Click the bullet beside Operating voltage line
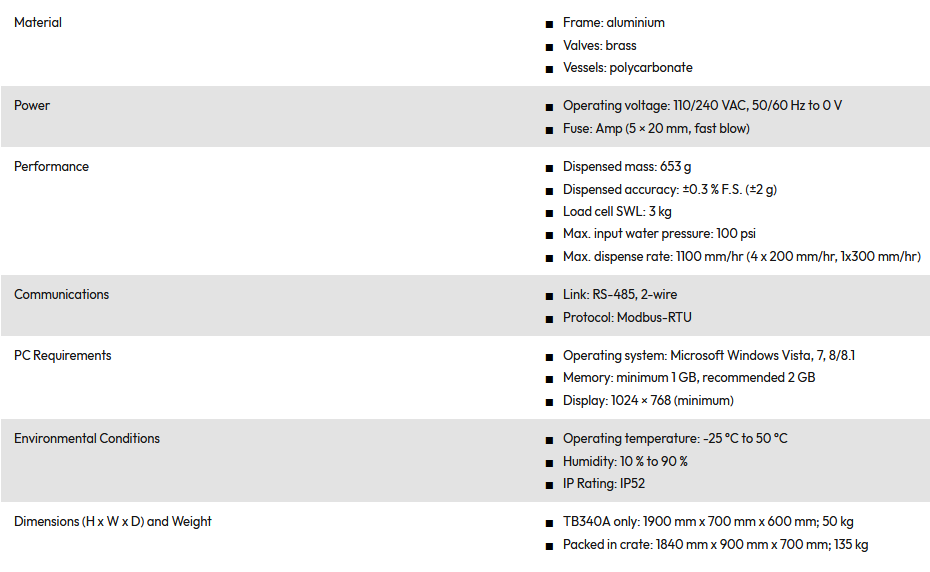 (550, 107)
